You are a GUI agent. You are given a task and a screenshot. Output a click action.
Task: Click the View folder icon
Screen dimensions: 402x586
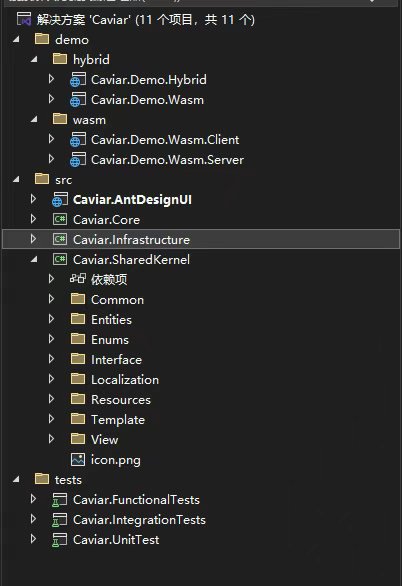[78, 439]
